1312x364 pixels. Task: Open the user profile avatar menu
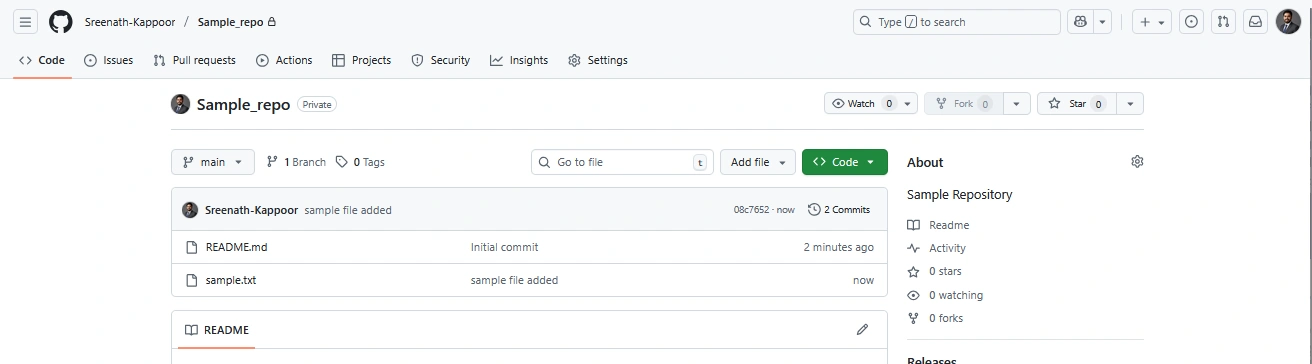(x=1288, y=22)
